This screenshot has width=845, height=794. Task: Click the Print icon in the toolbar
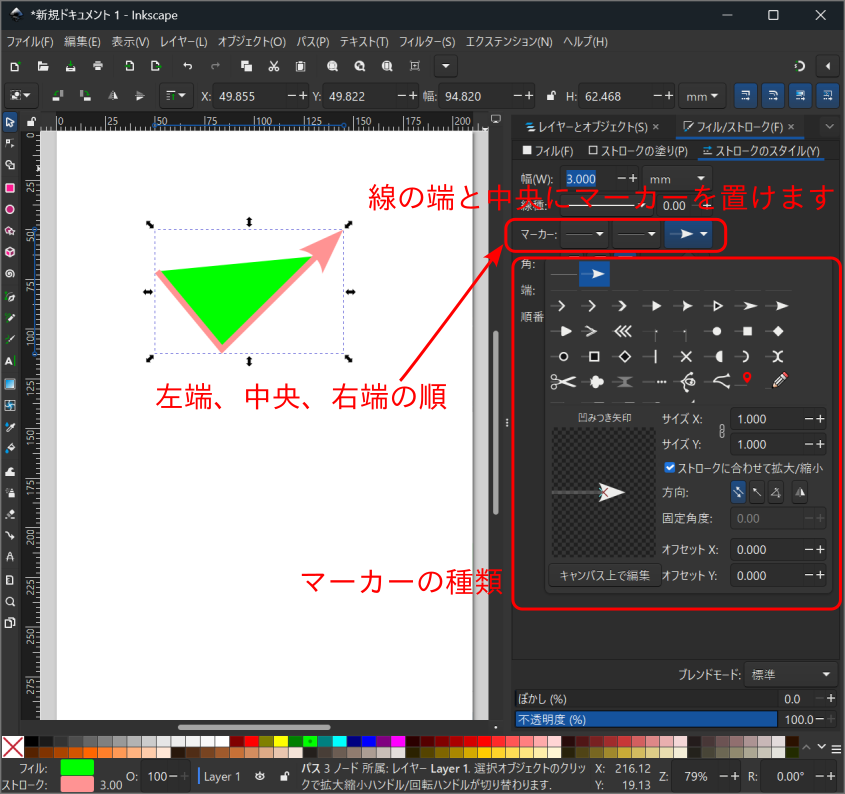[98, 66]
